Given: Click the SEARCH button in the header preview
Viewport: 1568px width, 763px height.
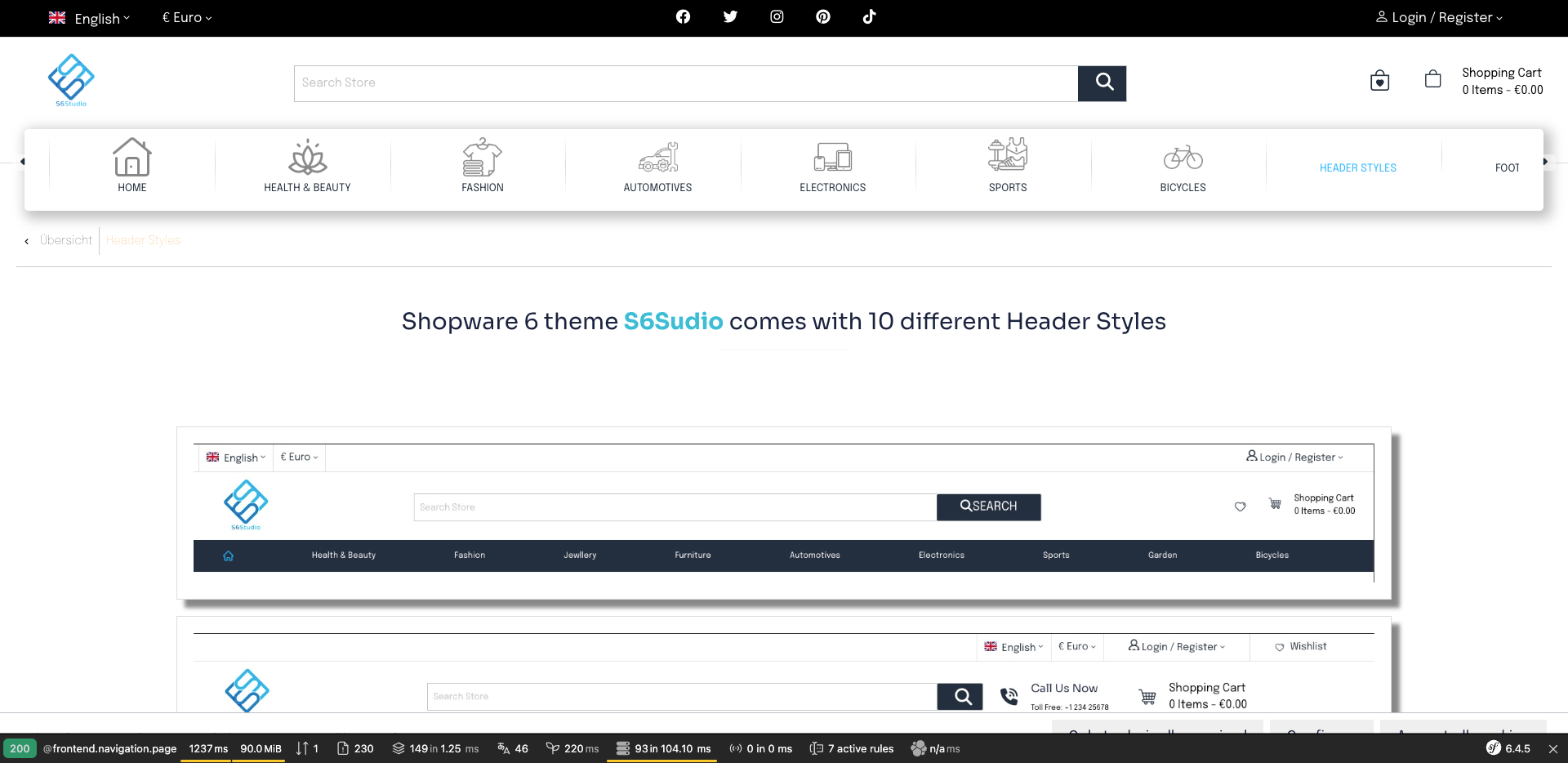Looking at the screenshot, I should tap(988, 506).
